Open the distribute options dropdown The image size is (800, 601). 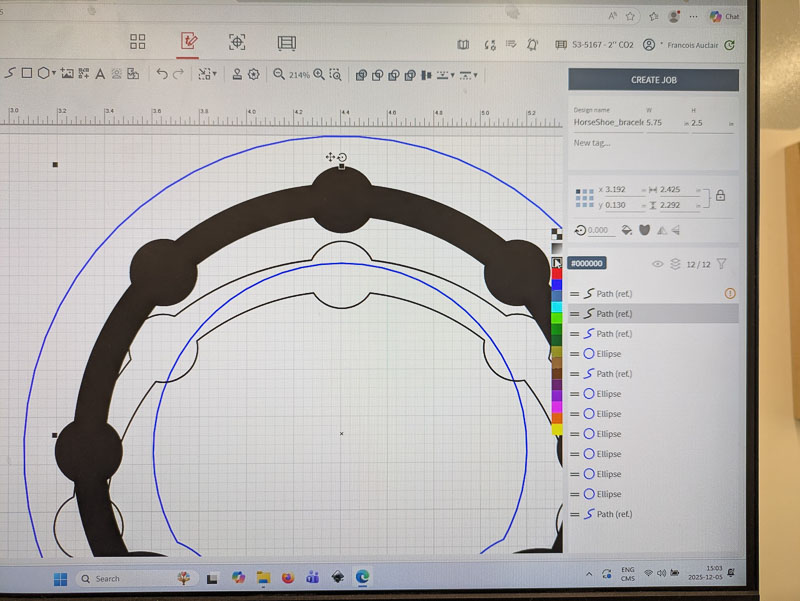point(475,75)
